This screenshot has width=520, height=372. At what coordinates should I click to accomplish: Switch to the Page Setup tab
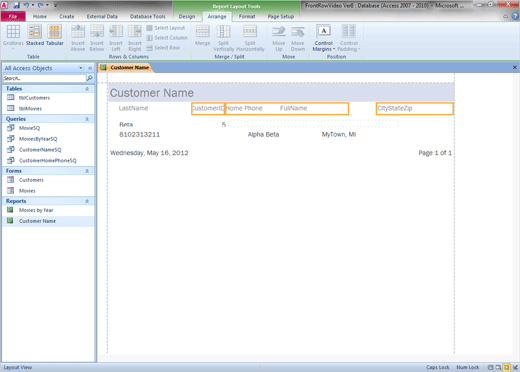(x=281, y=16)
